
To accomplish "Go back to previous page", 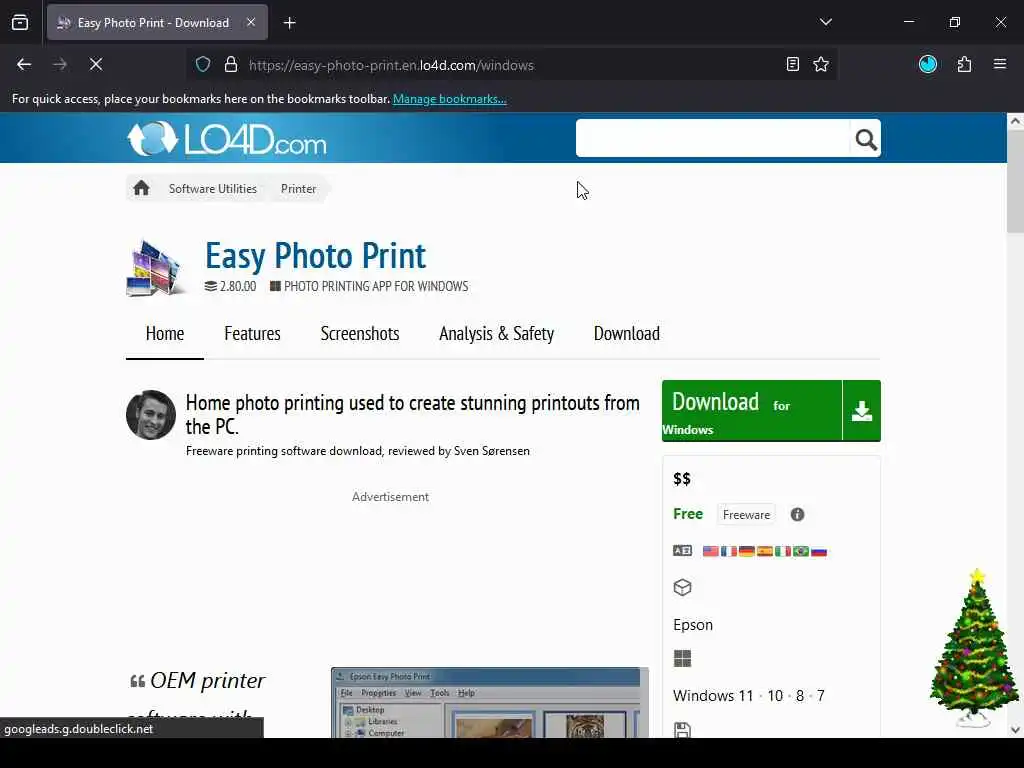I will pos(24,65).
